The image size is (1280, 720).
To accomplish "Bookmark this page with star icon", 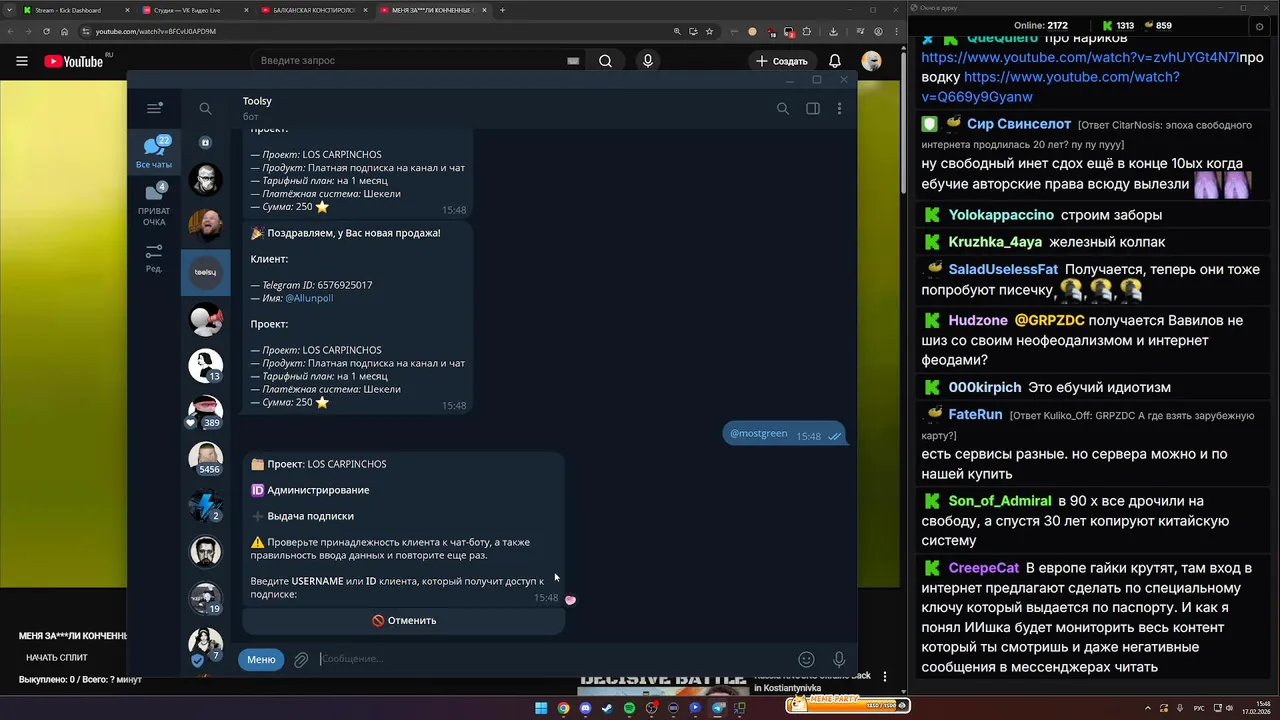I will 708,31.
